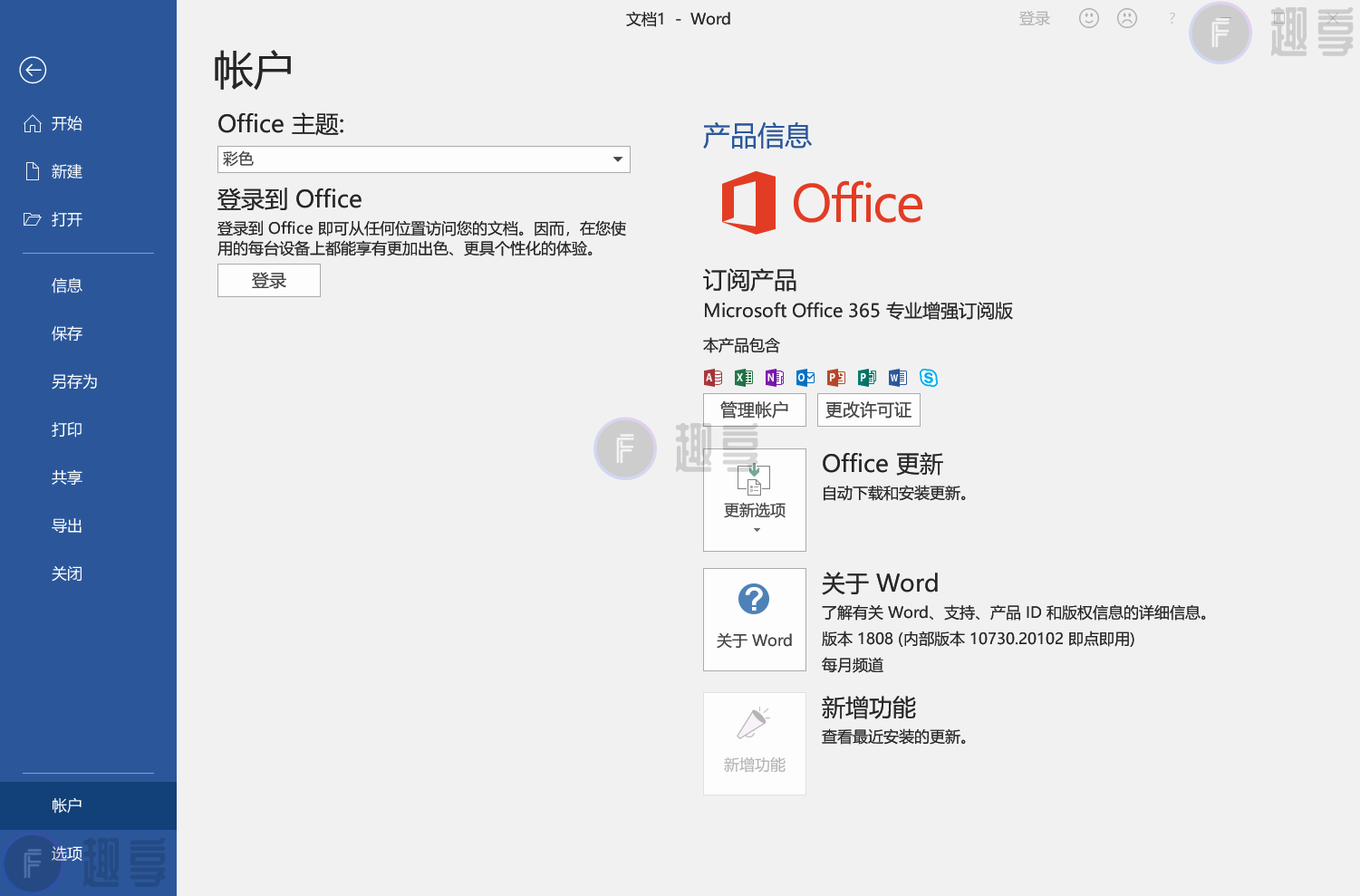Click the OneNote app icon

pyautogui.click(x=775, y=378)
